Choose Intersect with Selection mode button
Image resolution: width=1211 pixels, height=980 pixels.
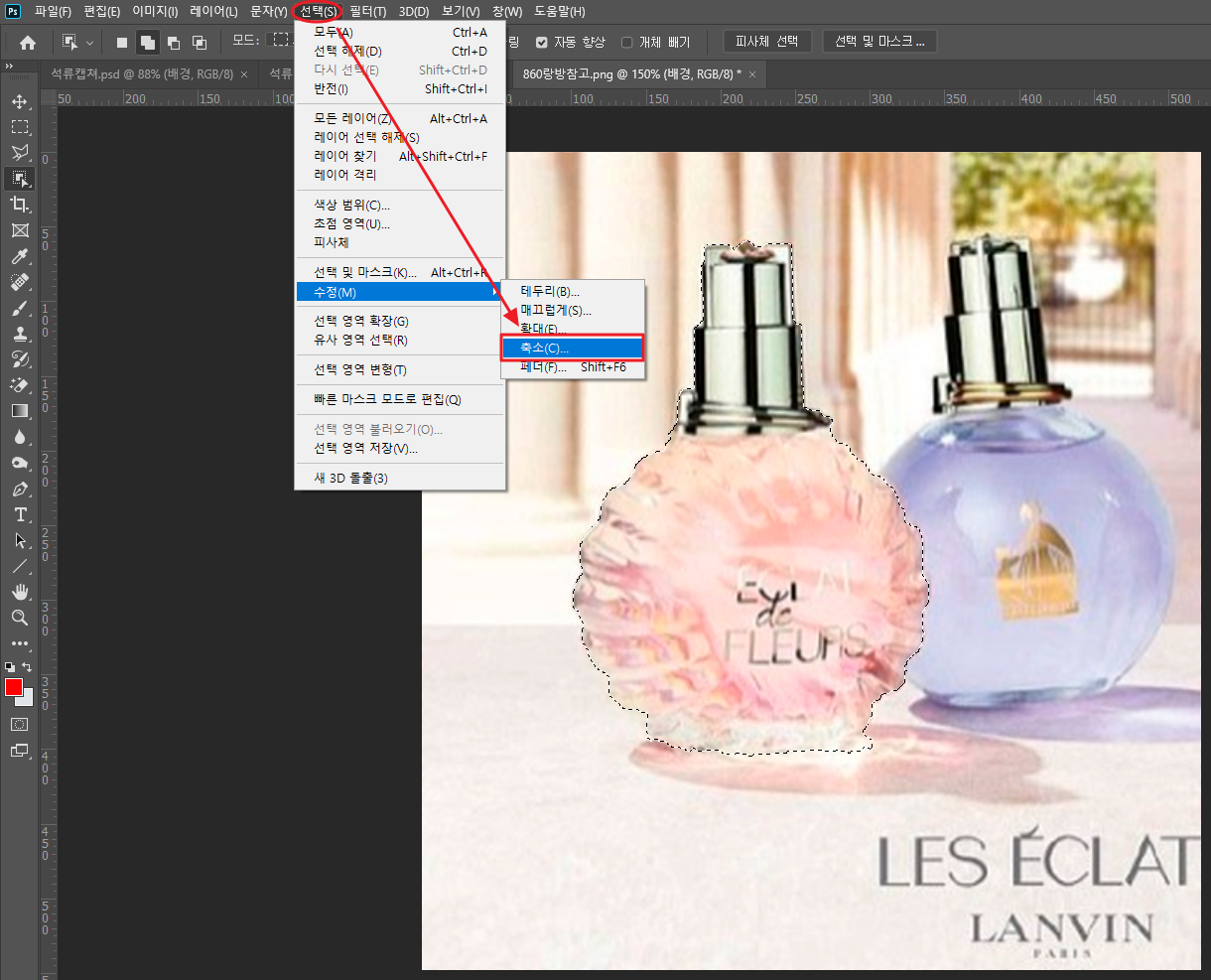[x=200, y=42]
